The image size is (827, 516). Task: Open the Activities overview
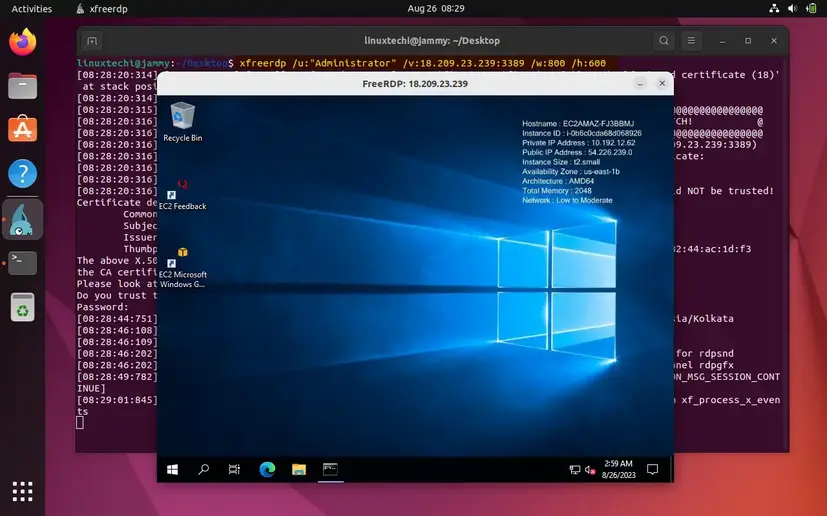pos(31,8)
